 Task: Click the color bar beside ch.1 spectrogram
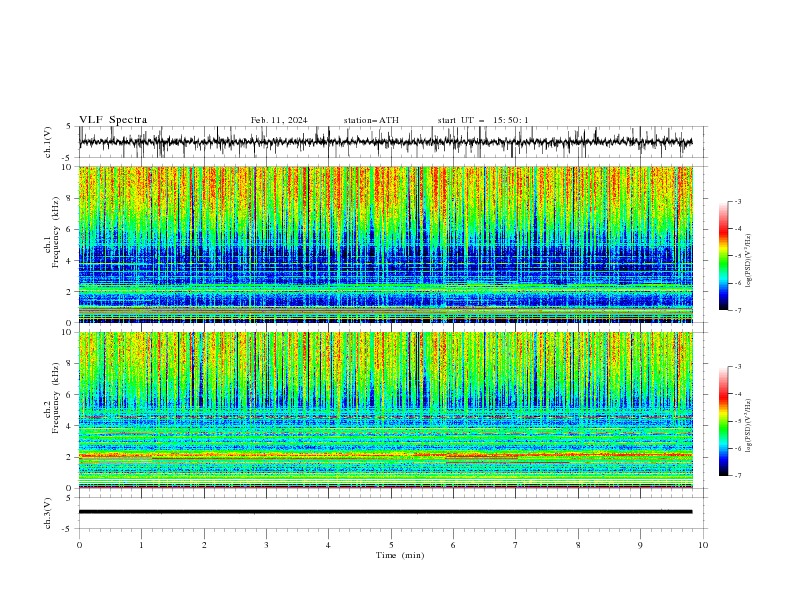pyautogui.click(x=723, y=256)
